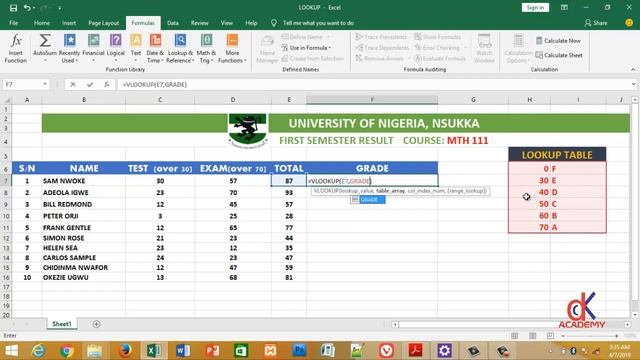Click the fx icon beside formula bar

[107, 84]
